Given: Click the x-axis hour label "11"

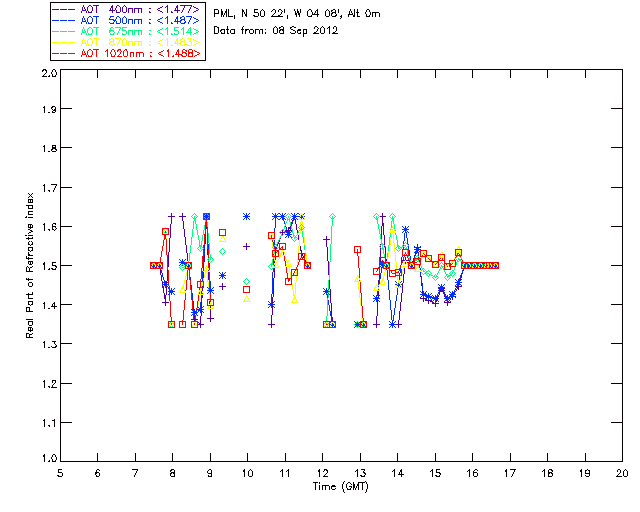Looking at the screenshot, I should pyautogui.click(x=285, y=473).
